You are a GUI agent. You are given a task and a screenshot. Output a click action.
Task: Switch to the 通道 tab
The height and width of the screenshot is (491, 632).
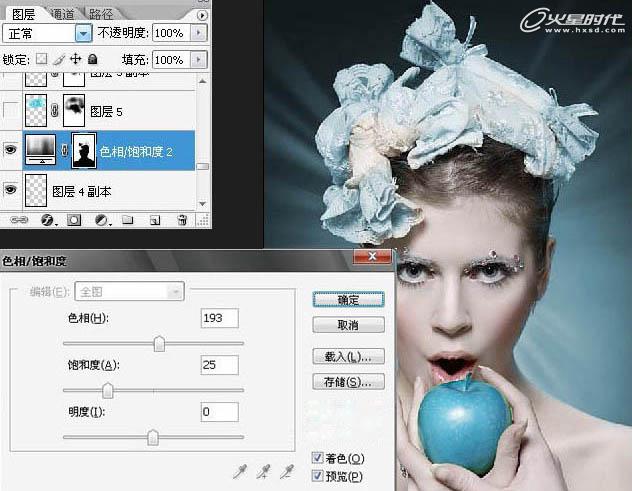coord(63,15)
